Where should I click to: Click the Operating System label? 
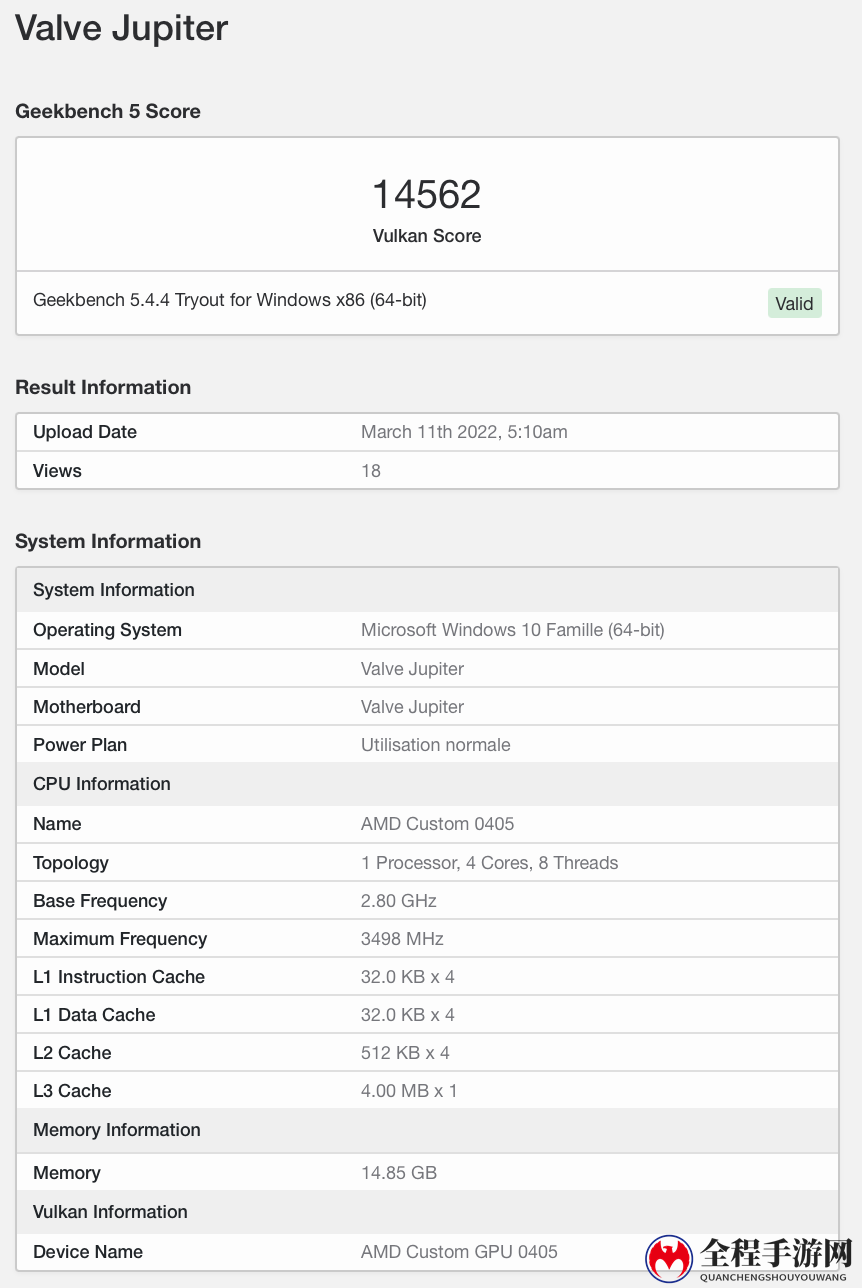pyautogui.click(x=107, y=630)
